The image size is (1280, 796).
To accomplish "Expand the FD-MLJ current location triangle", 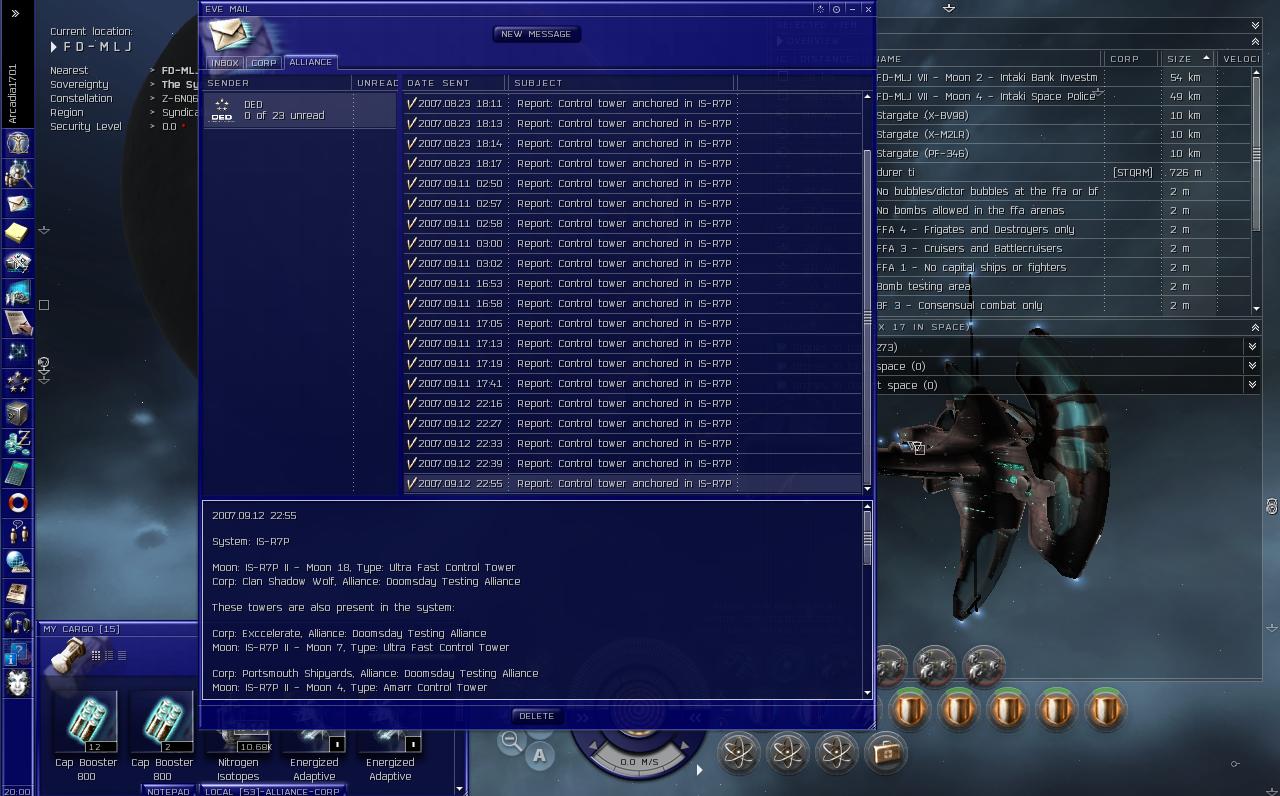I will click(x=54, y=47).
